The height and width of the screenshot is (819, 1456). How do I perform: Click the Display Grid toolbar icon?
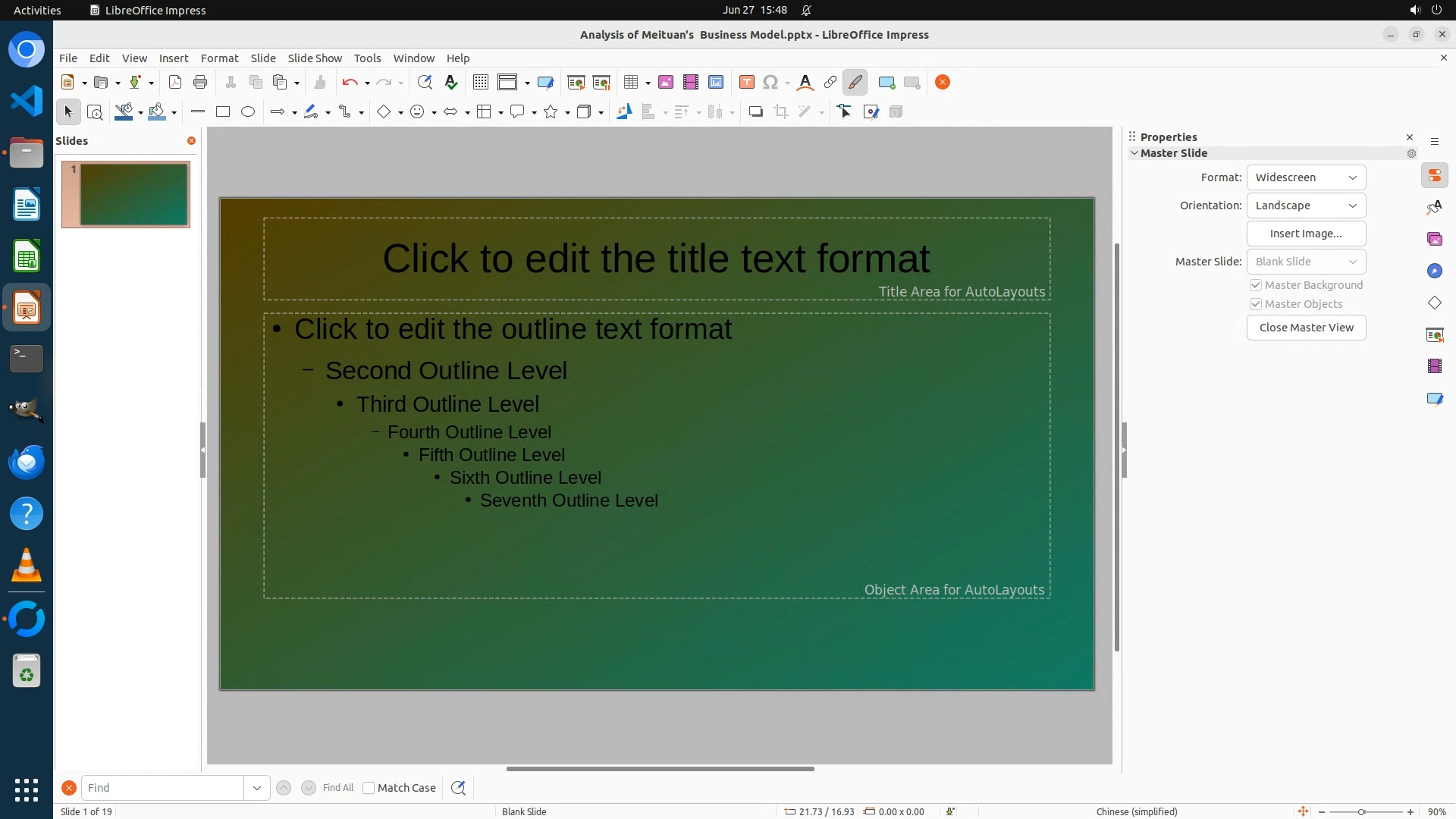pyautogui.click(x=480, y=83)
